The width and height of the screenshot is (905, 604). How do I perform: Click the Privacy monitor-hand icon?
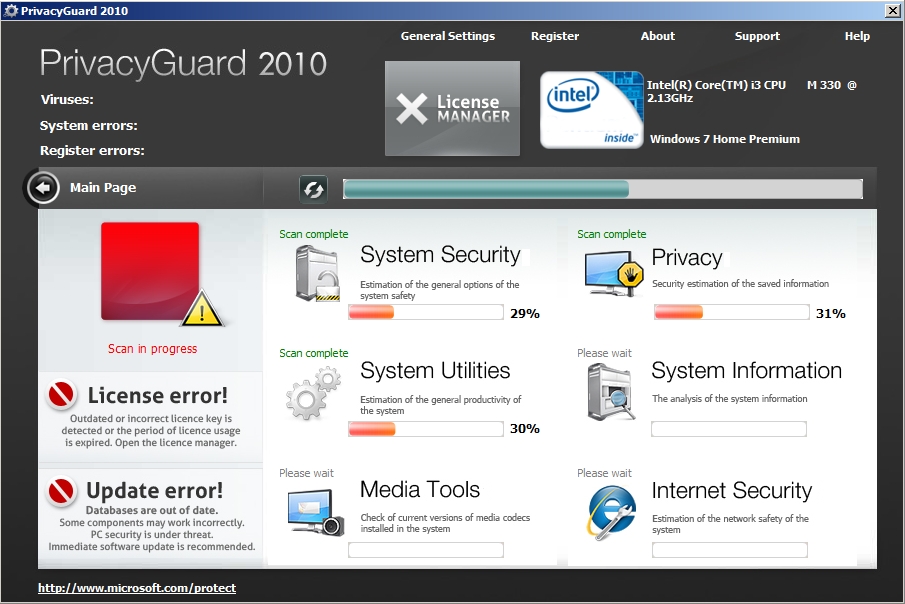coord(614,274)
